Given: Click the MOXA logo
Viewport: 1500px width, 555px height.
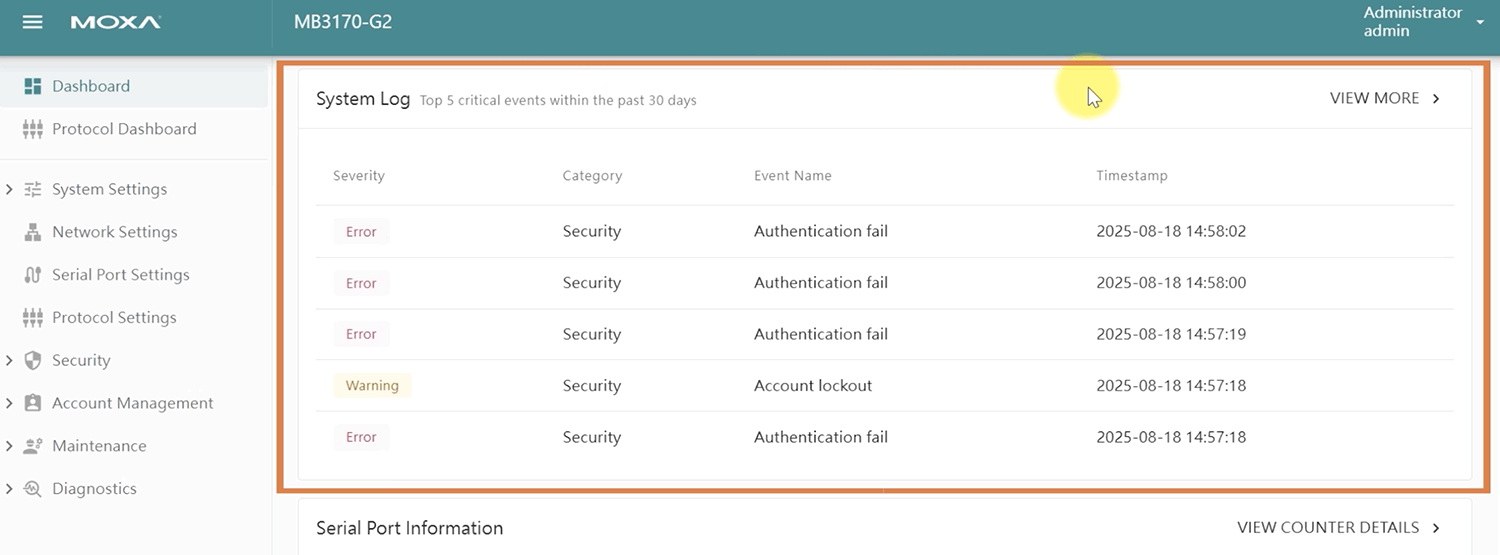Looking at the screenshot, I should click(x=115, y=22).
